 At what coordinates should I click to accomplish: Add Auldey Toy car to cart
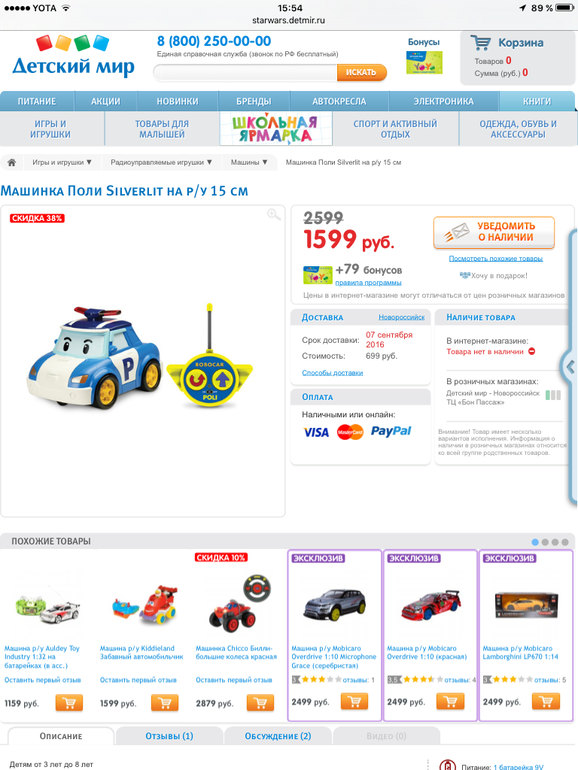click(69, 703)
